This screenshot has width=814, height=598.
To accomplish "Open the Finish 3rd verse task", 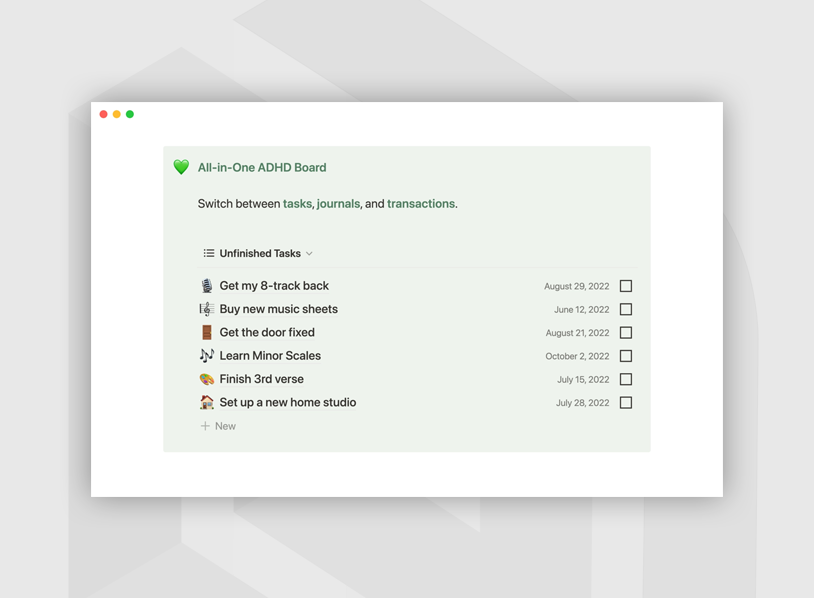I will (x=262, y=379).
